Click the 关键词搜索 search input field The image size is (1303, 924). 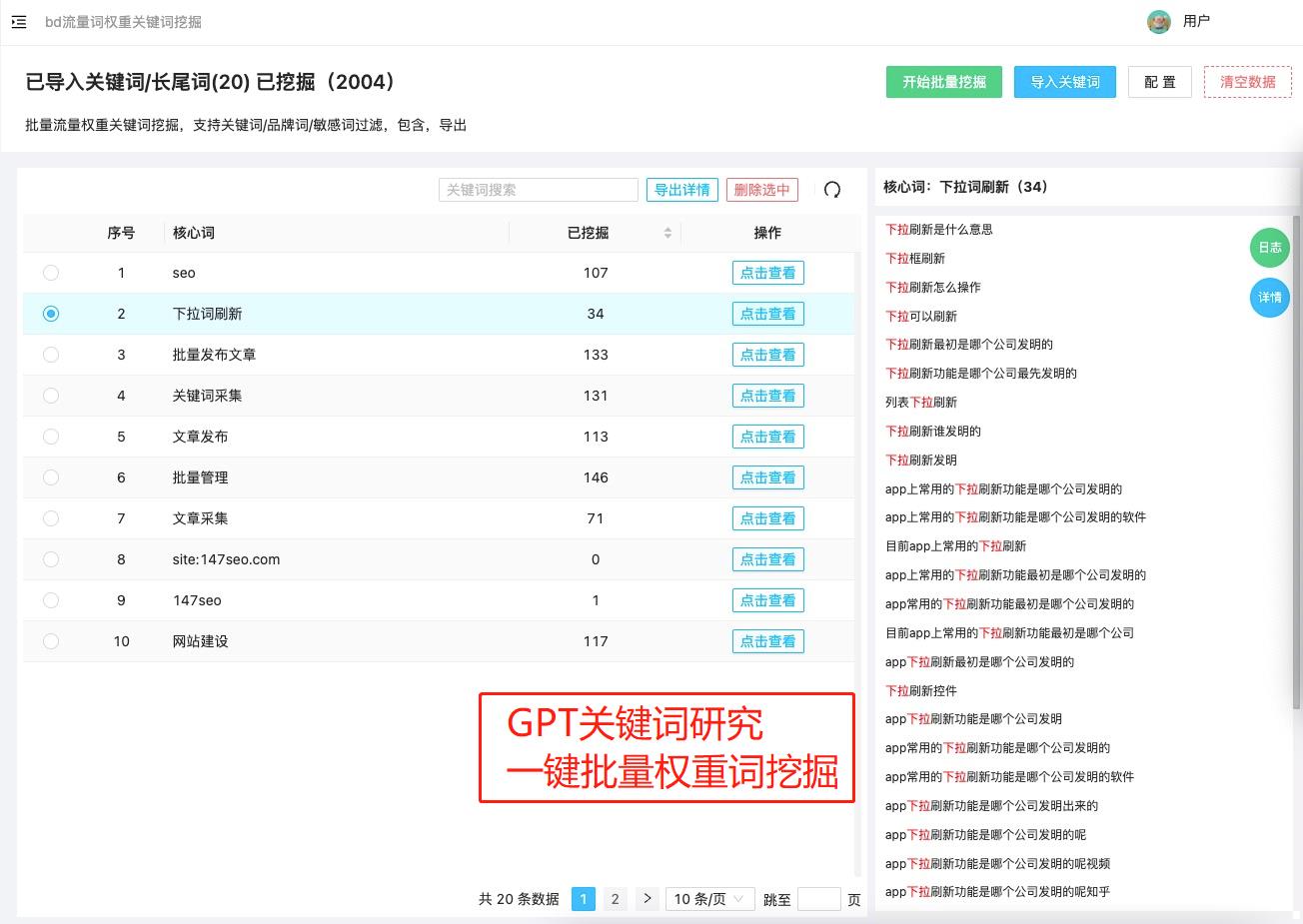click(538, 190)
